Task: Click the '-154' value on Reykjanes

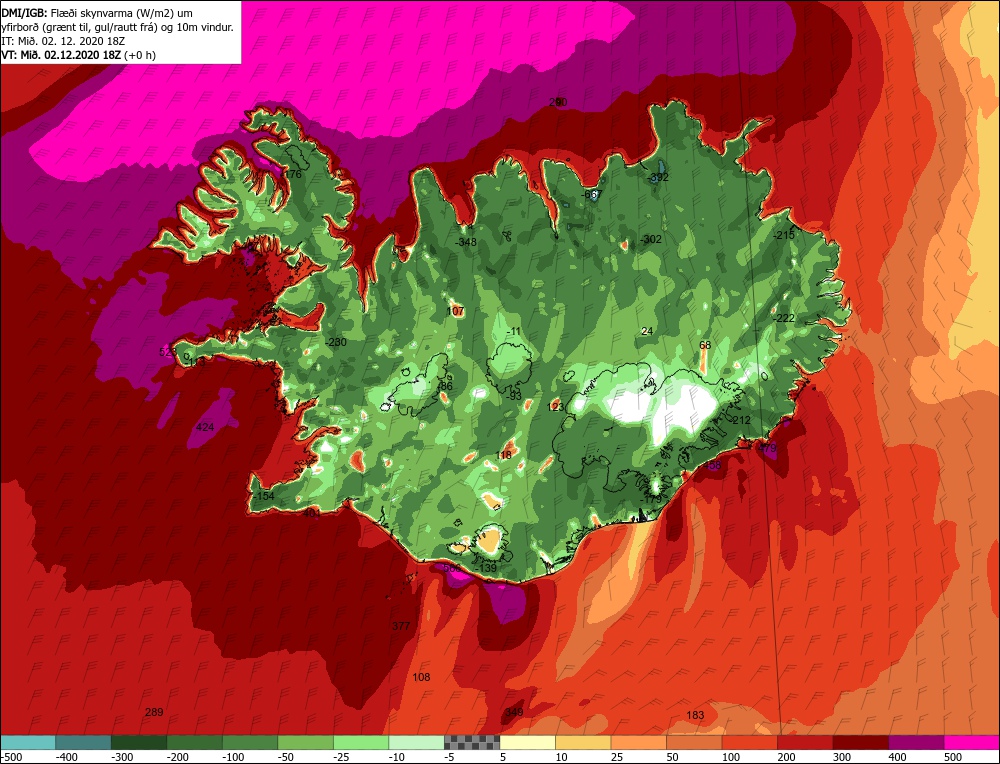Action: 263,496
